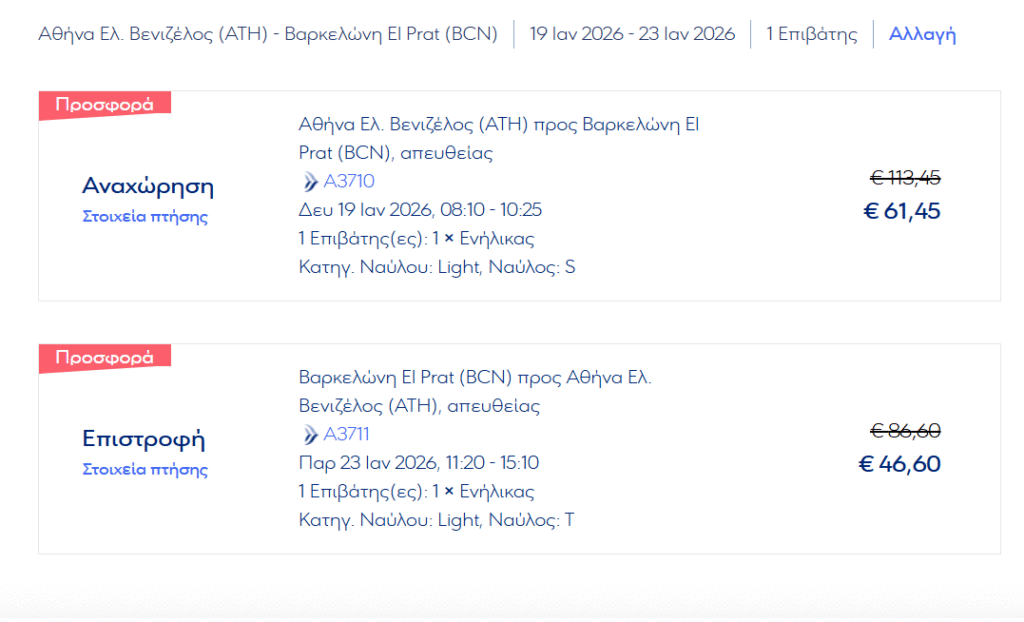Click the crossed-out price € 113,45

tap(905, 178)
